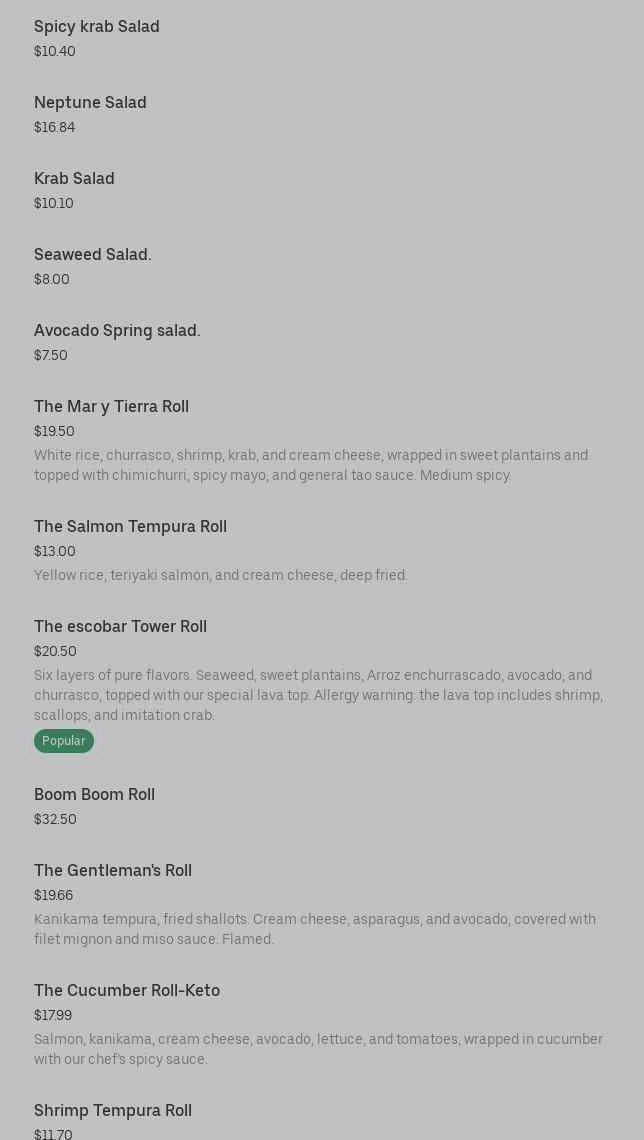Click the $32.50 Boom Boom Roll price
The image size is (644, 1140).
click(x=55, y=819)
